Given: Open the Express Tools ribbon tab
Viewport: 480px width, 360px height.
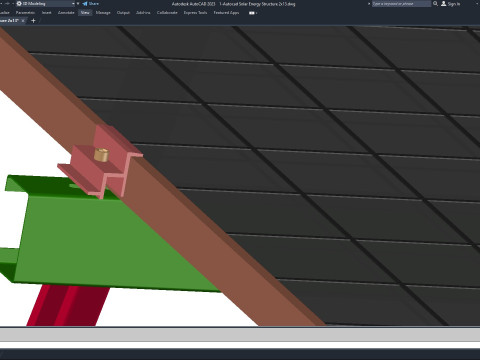Looking at the screenshot, I should [x=195, y=13].
